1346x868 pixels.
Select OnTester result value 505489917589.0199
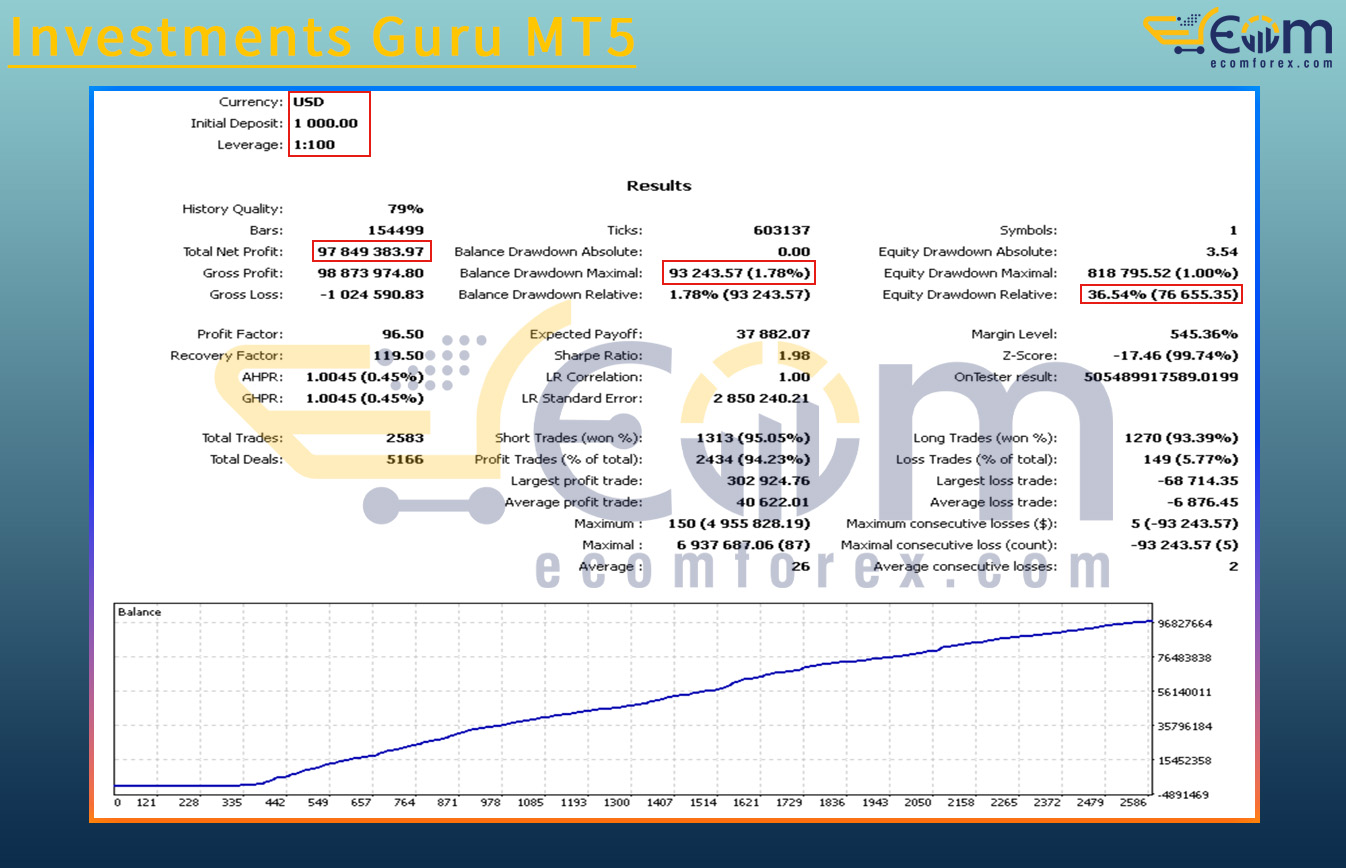[x=1162, y=377]
